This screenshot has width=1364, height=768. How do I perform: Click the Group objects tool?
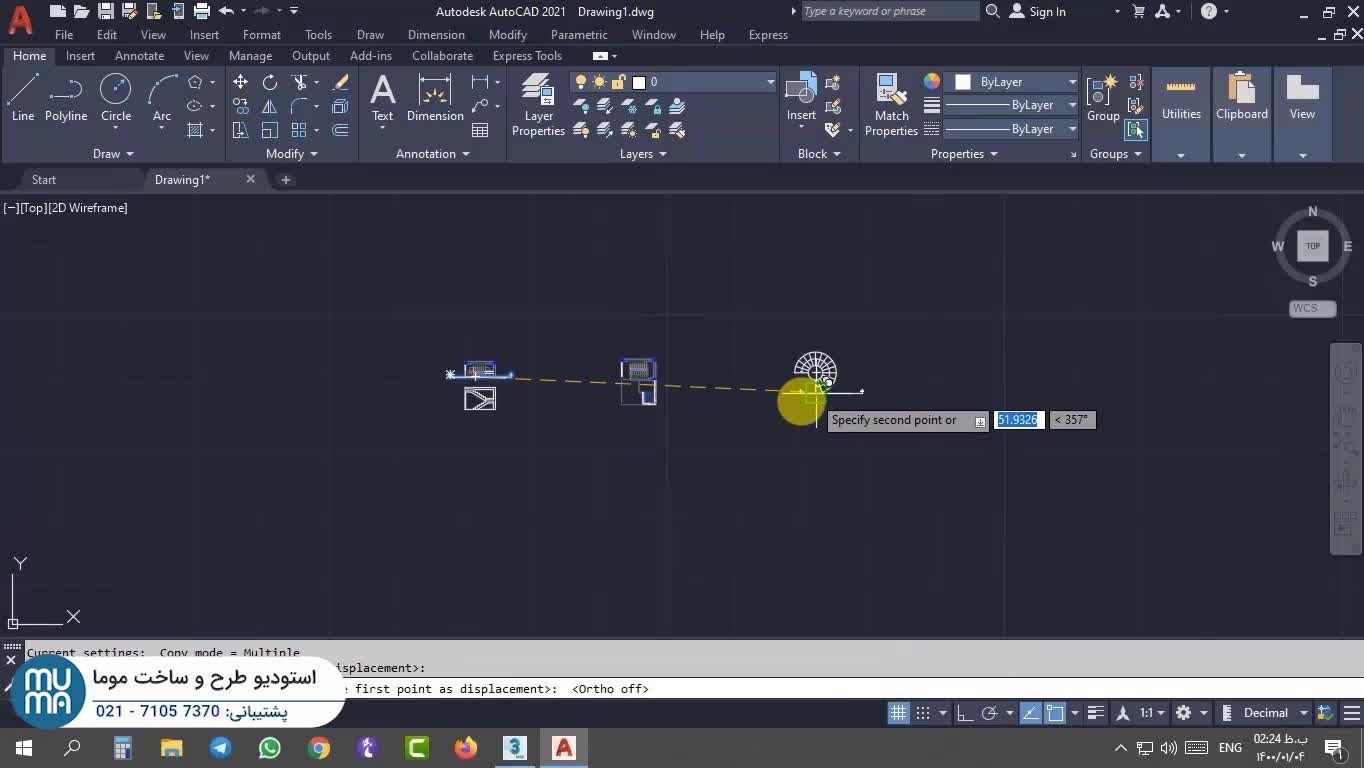(x=1103, y=98)
